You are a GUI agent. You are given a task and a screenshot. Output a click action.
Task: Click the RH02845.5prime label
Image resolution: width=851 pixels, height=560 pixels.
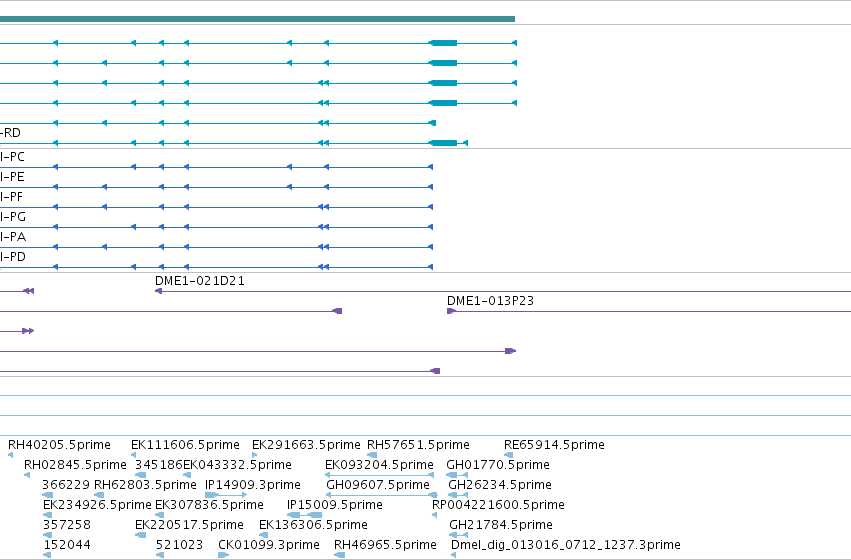coord(75,465)
